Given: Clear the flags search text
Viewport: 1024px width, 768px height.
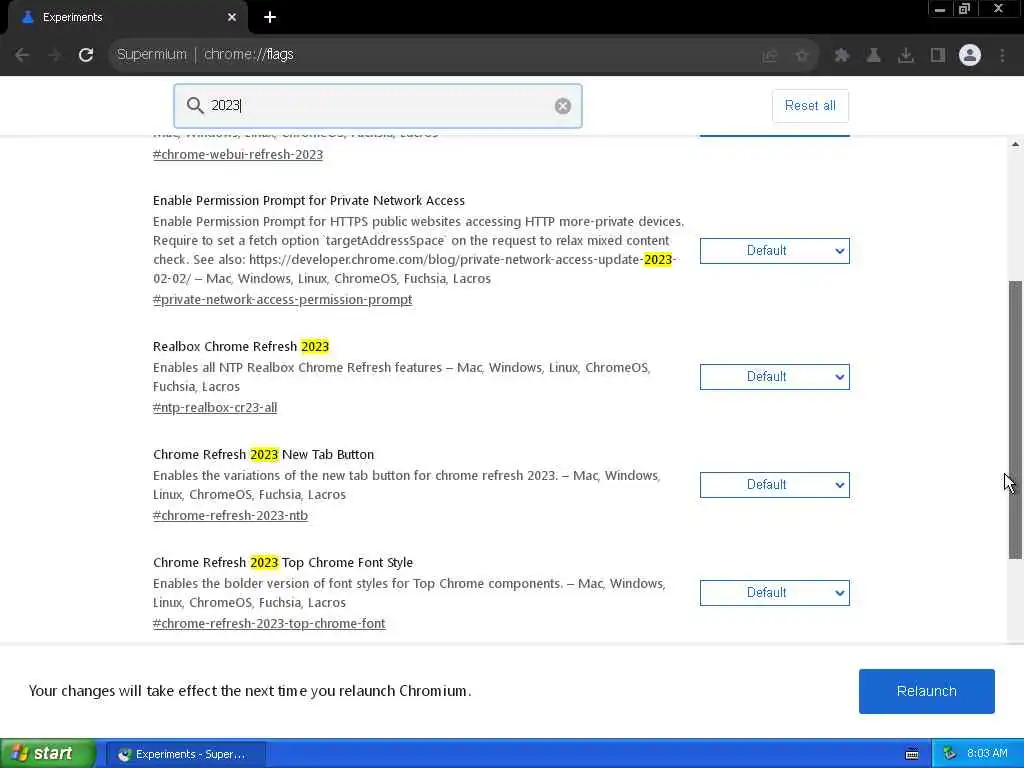Looking at the screenshot, I should point(562,106).
